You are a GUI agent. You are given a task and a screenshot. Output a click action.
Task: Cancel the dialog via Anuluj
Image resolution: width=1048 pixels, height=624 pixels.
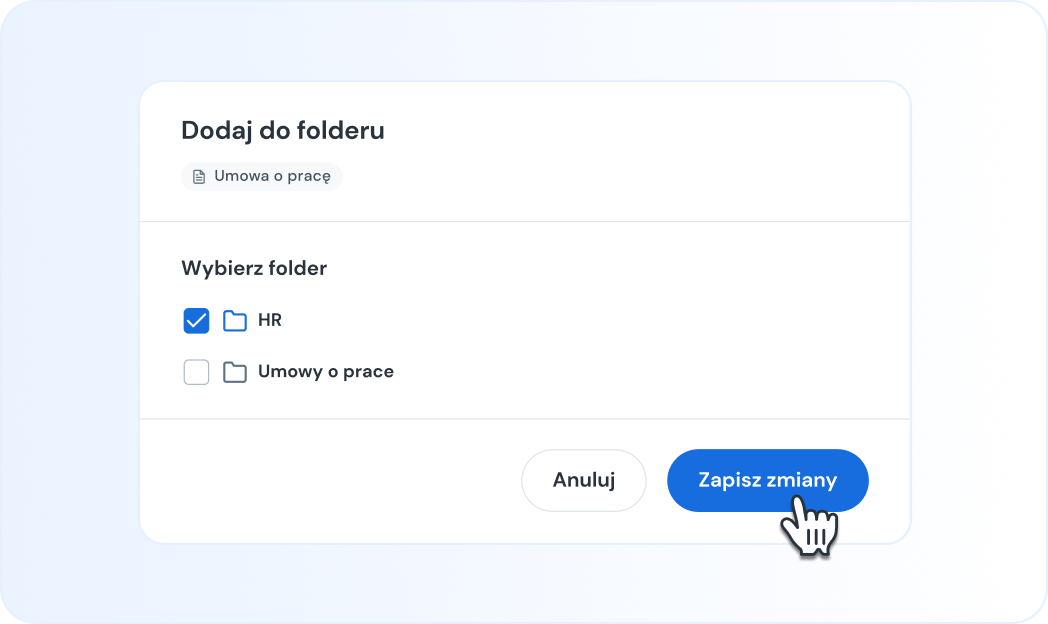(584, 480)
